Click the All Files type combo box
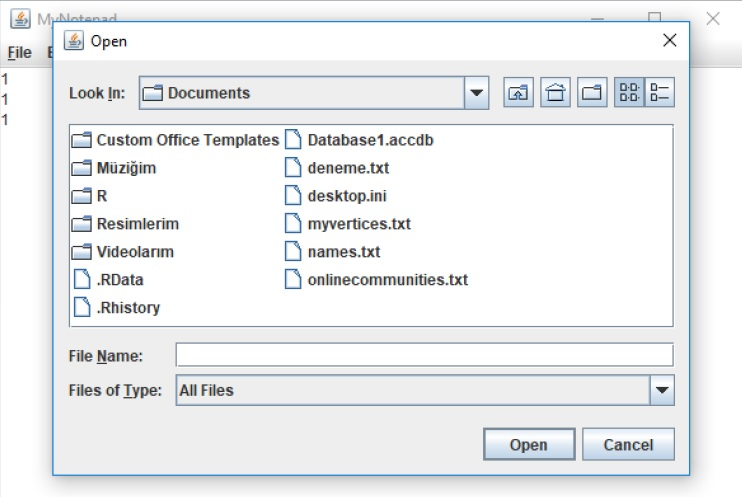This screenshot has height=497, width=742. click(425, 390)
